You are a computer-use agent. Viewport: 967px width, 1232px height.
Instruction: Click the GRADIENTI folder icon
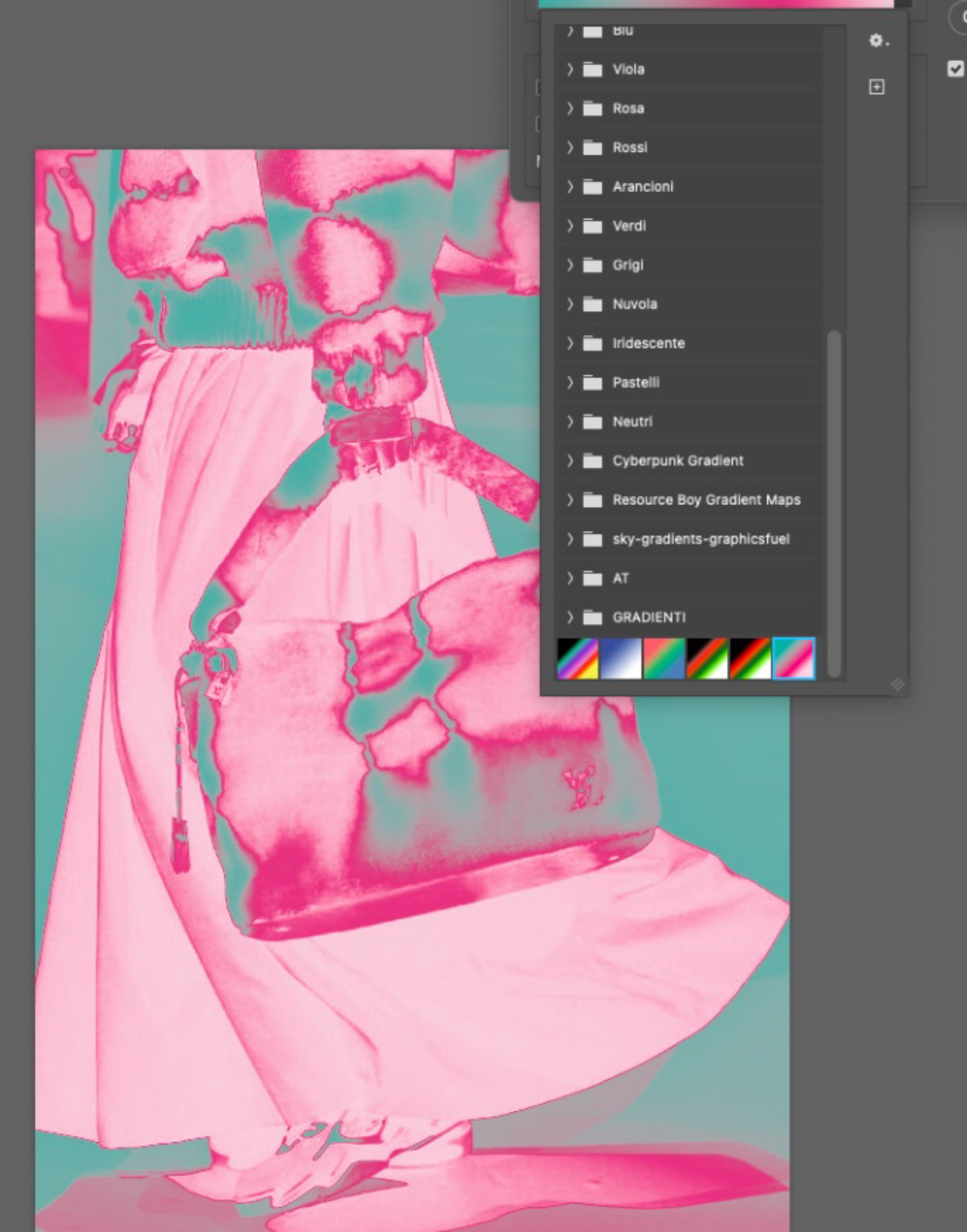pyautogui.click(x=592, y=617)
